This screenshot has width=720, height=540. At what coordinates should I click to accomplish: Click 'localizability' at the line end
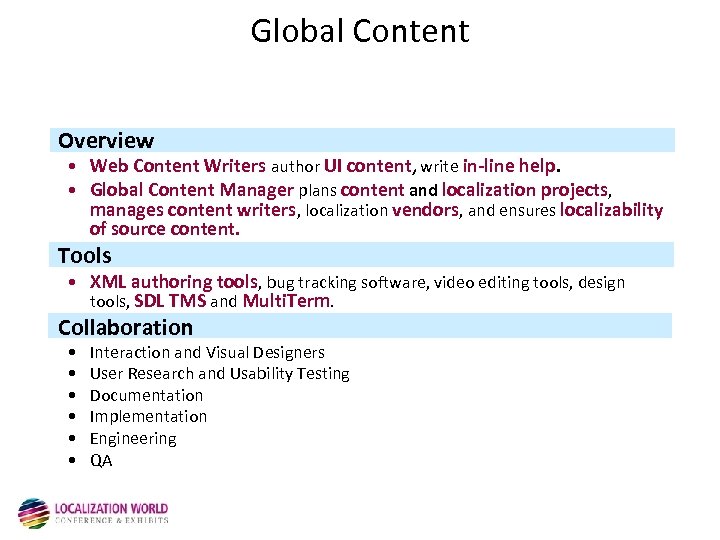click(x=611, y=210)
